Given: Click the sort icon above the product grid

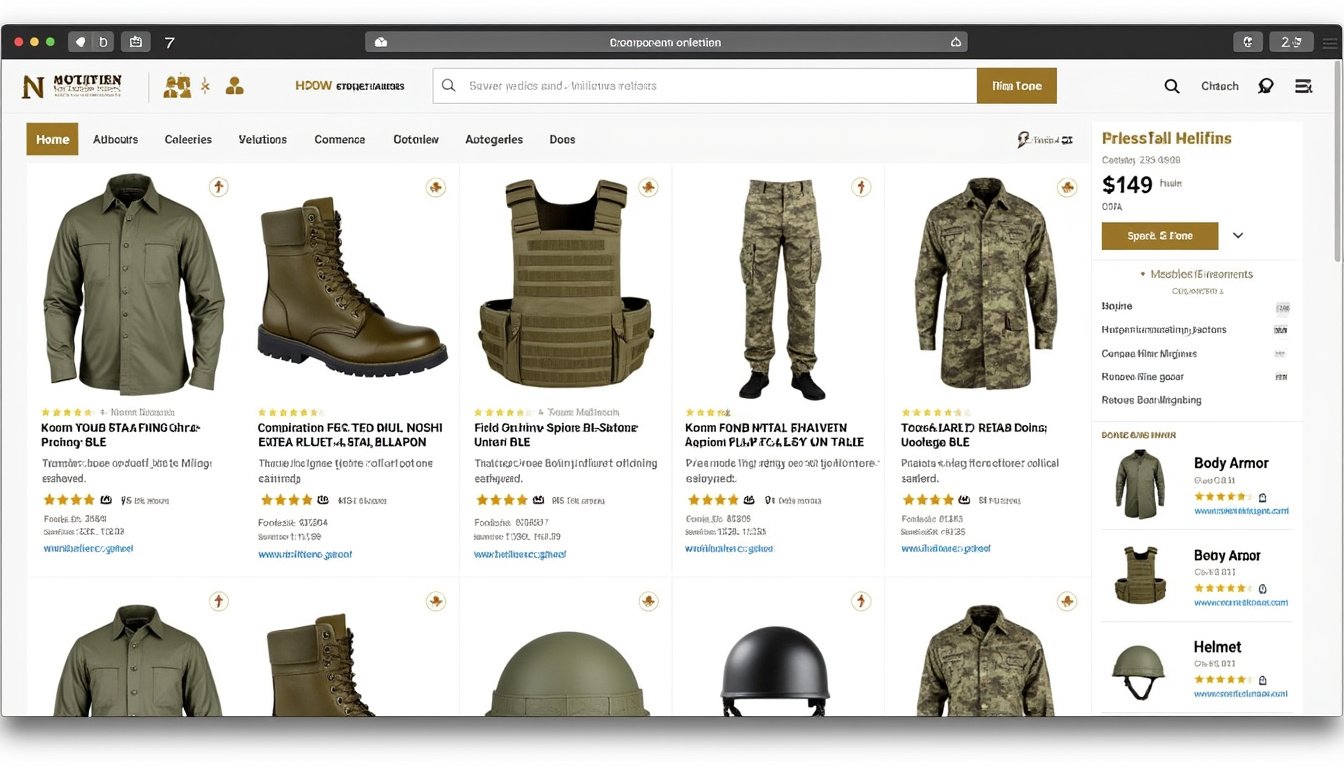Looking at the screenshot, I should click(1024, 140).
